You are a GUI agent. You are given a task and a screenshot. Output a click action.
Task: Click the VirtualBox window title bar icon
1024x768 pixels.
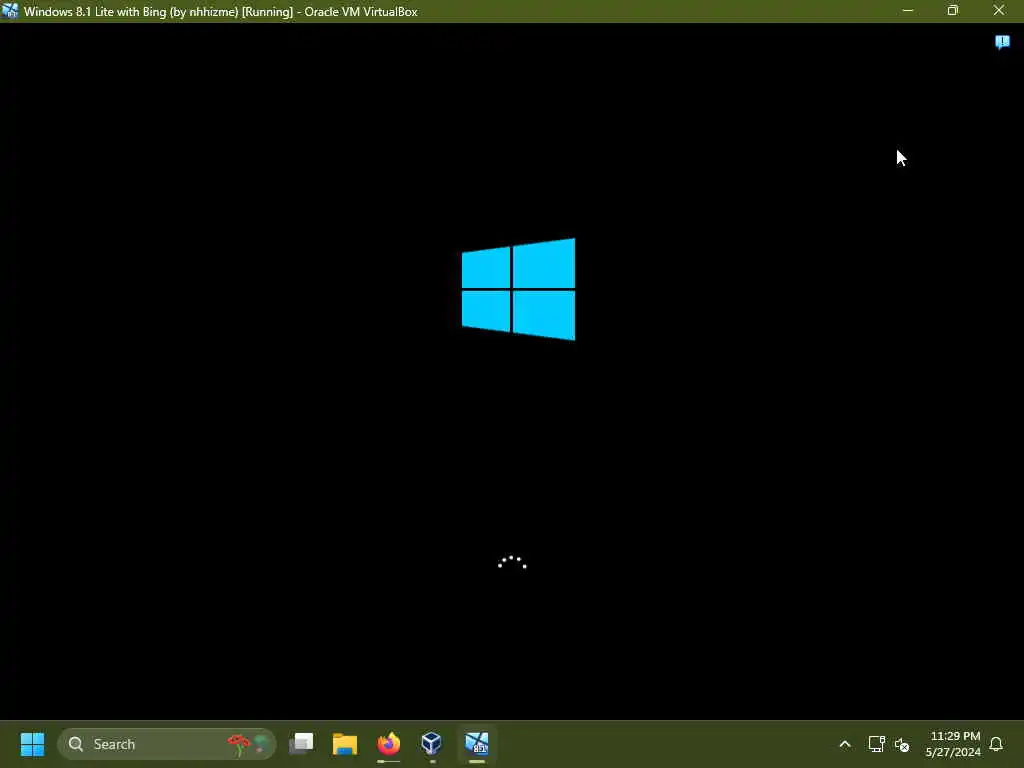[x=10, y=11]
